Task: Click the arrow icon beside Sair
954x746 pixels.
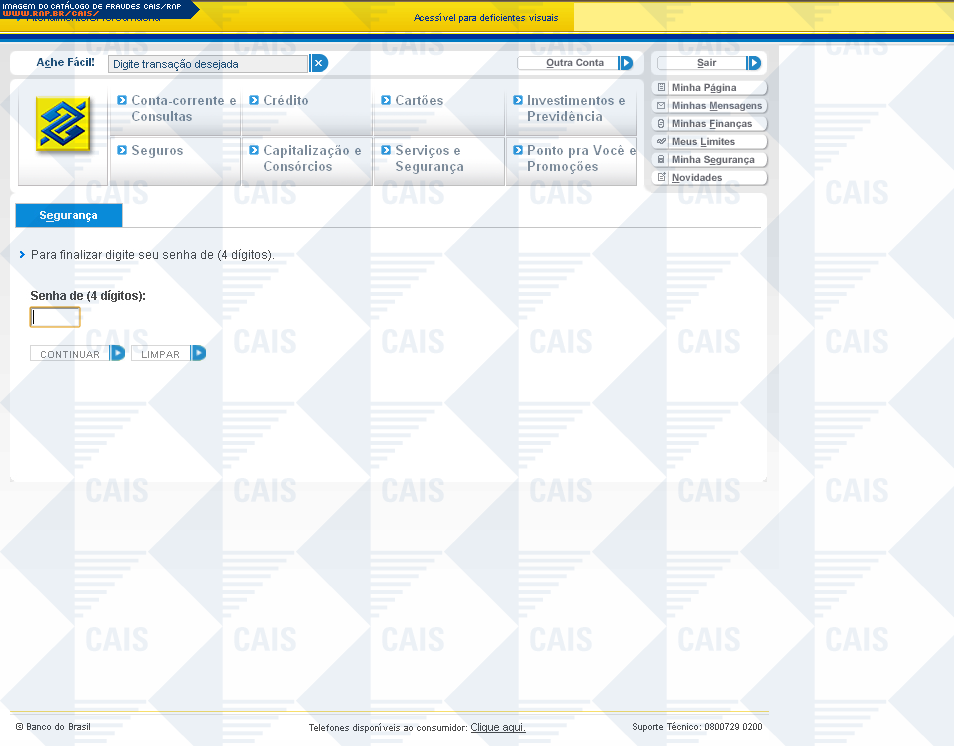Action: [754, 63]
